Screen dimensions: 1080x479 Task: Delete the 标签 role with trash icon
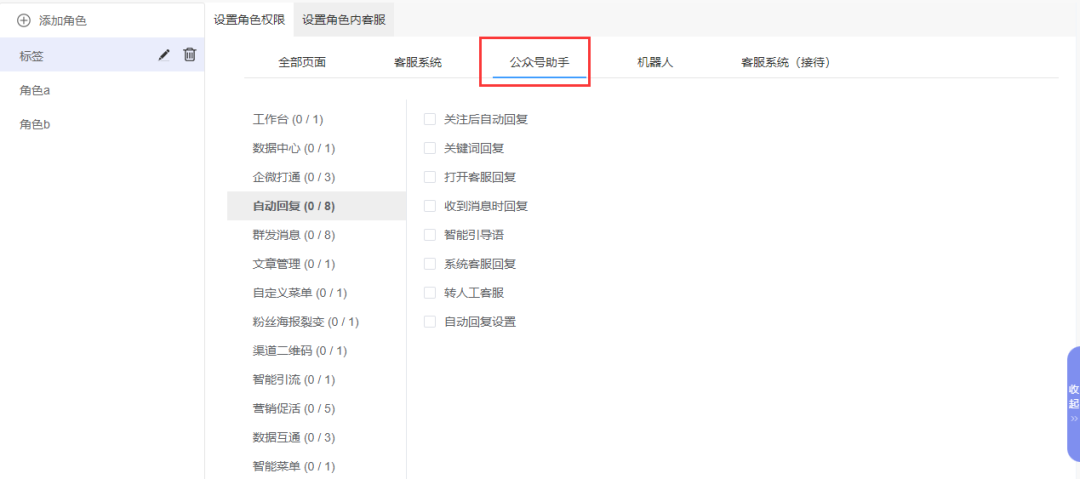coord(189,54)
